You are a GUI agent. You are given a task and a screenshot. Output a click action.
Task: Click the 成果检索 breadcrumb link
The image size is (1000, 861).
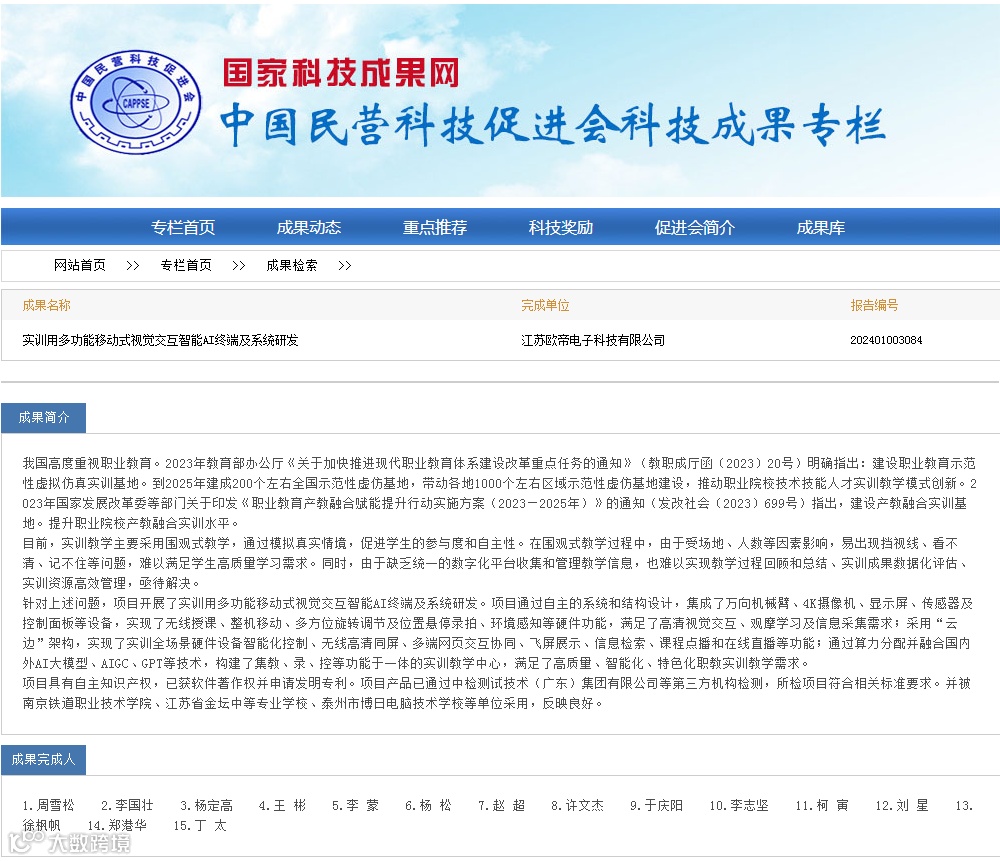tap(291, 265)
